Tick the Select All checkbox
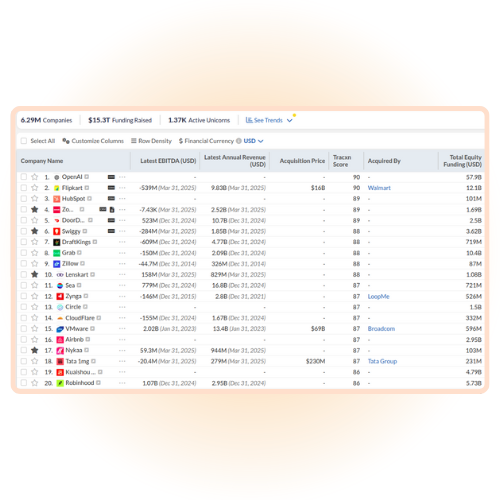This screenshot has height=500, width=500. click(x=24, y=141)
